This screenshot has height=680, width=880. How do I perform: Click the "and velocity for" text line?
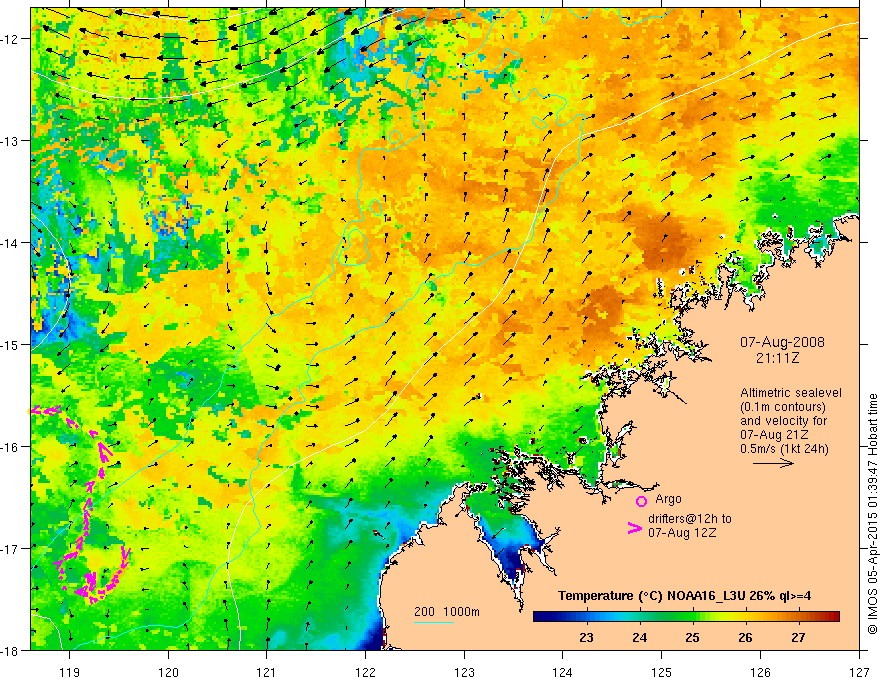[783, 421]
